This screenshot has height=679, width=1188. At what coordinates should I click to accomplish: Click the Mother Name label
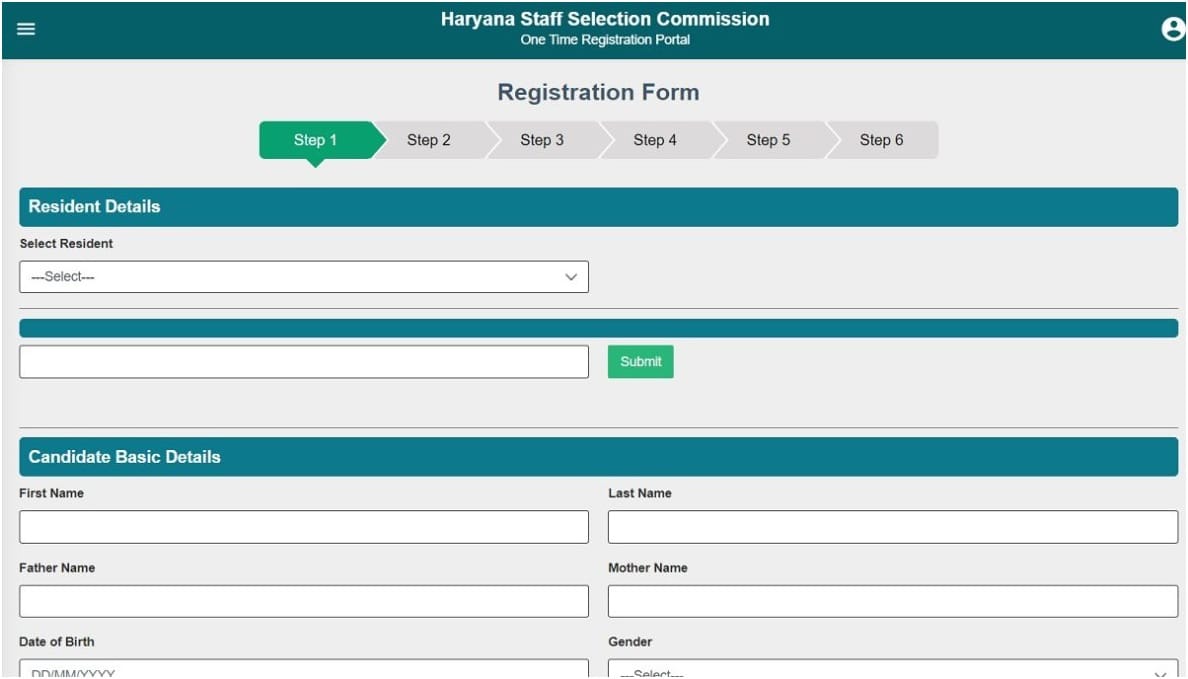648,568
